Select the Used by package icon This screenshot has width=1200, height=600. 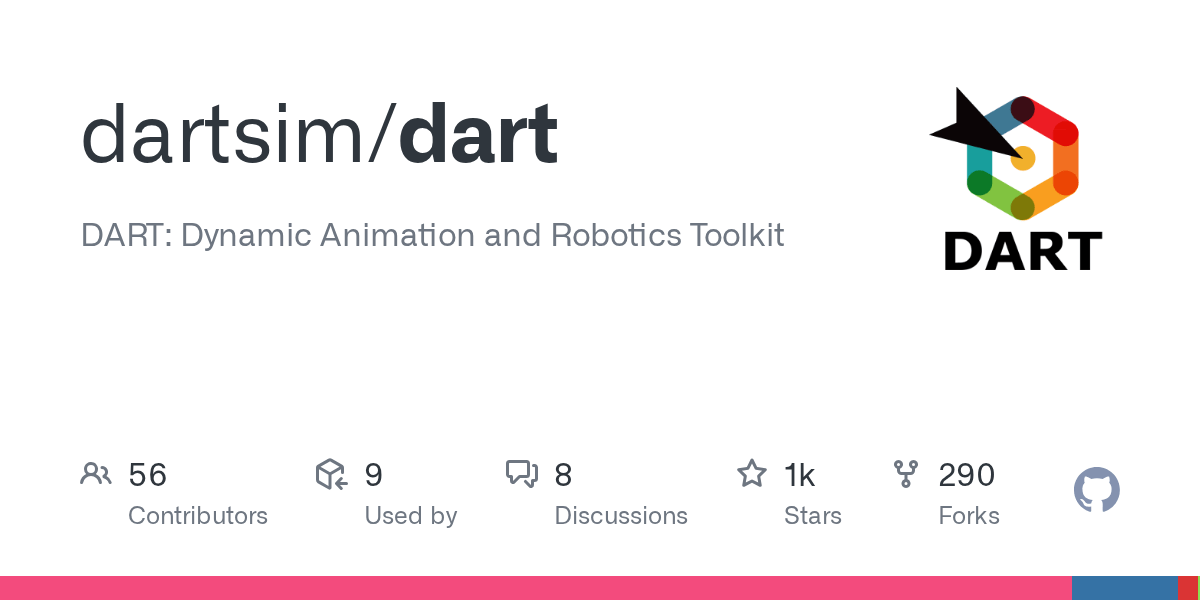point(331,474)
